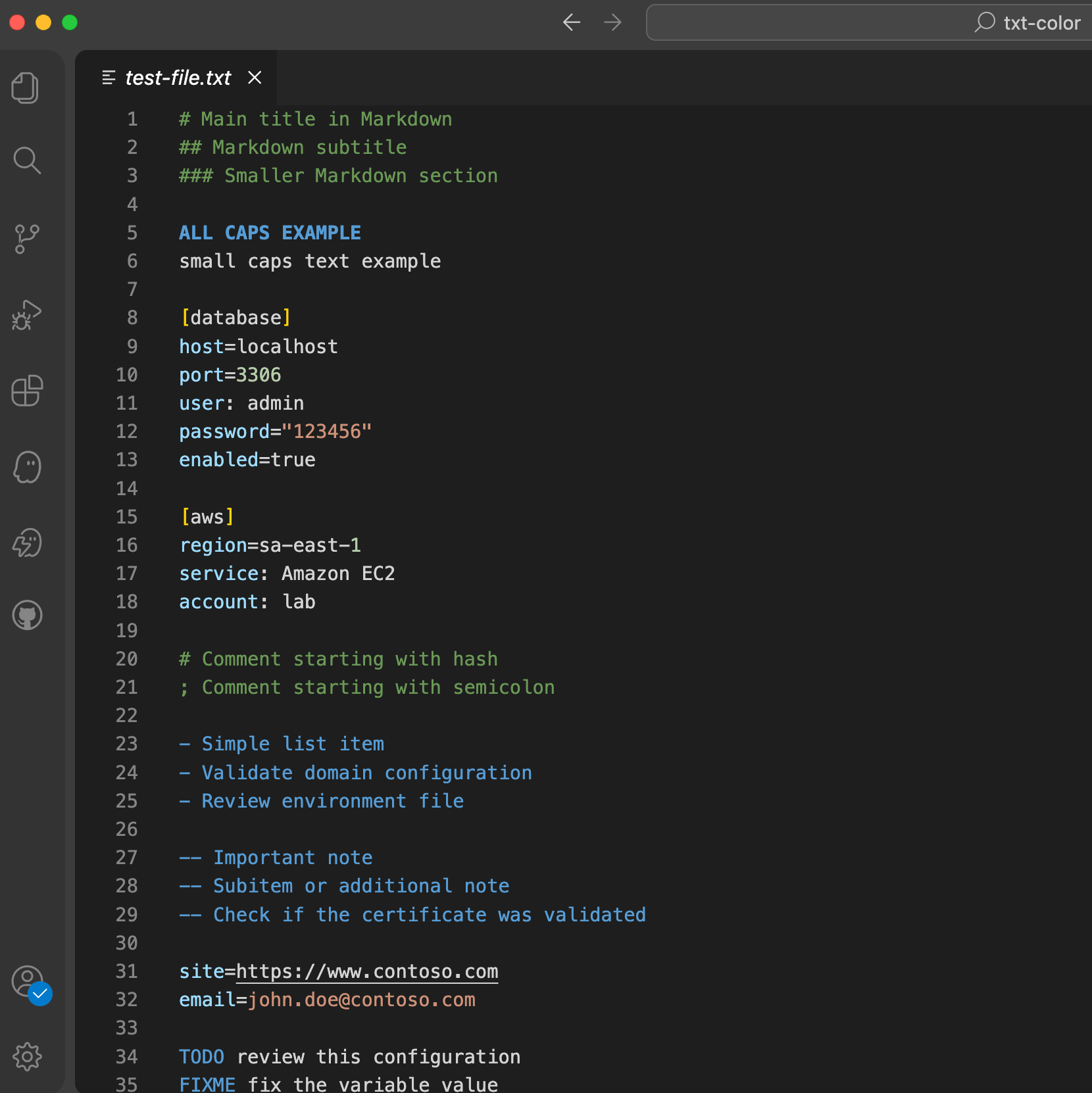Open the Manage gear menu
The width and height of the screenshot is (1092, 1093).
[x=26, y=1057]
